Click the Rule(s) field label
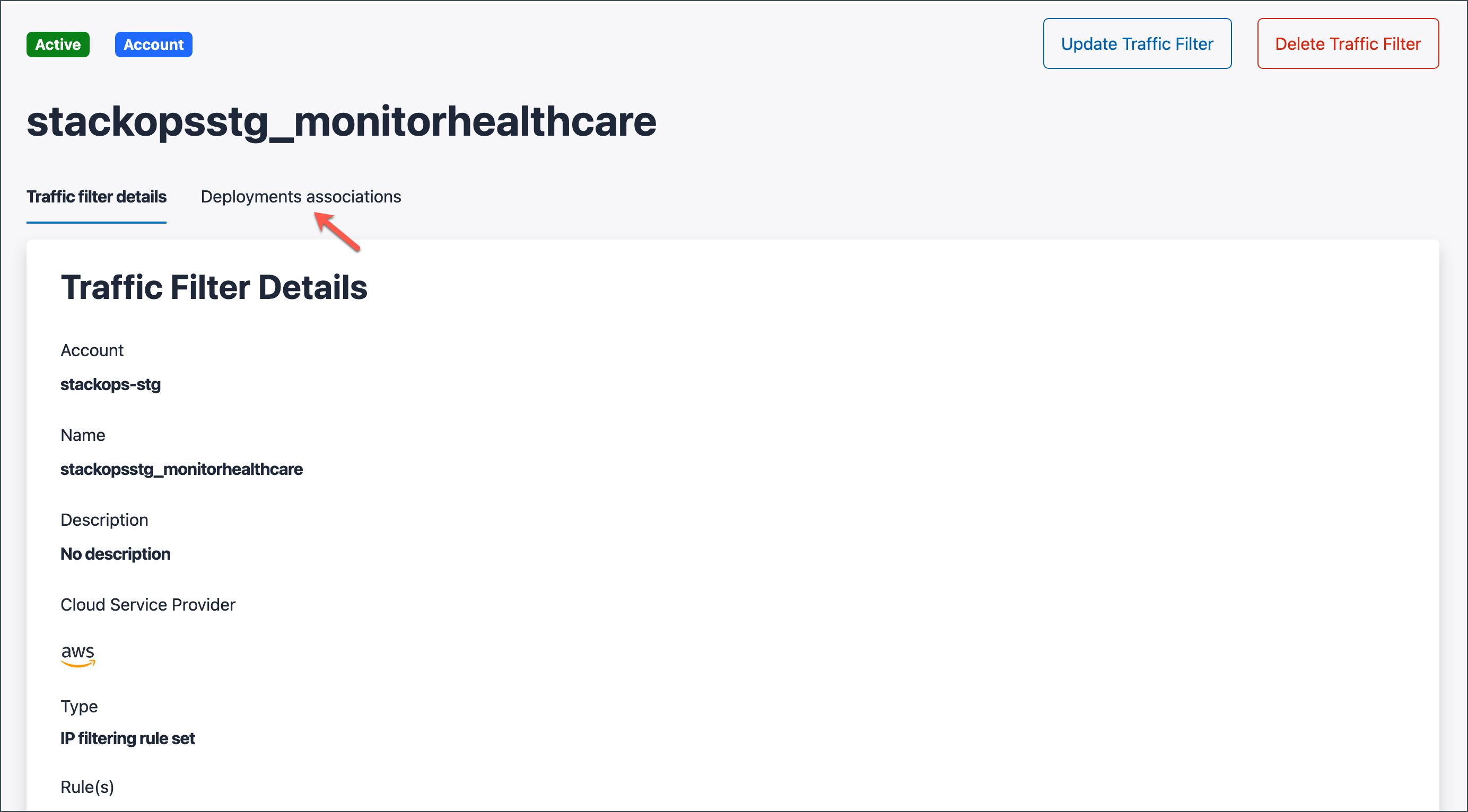This screenshot has height=812, width=1468. [87, 787]
